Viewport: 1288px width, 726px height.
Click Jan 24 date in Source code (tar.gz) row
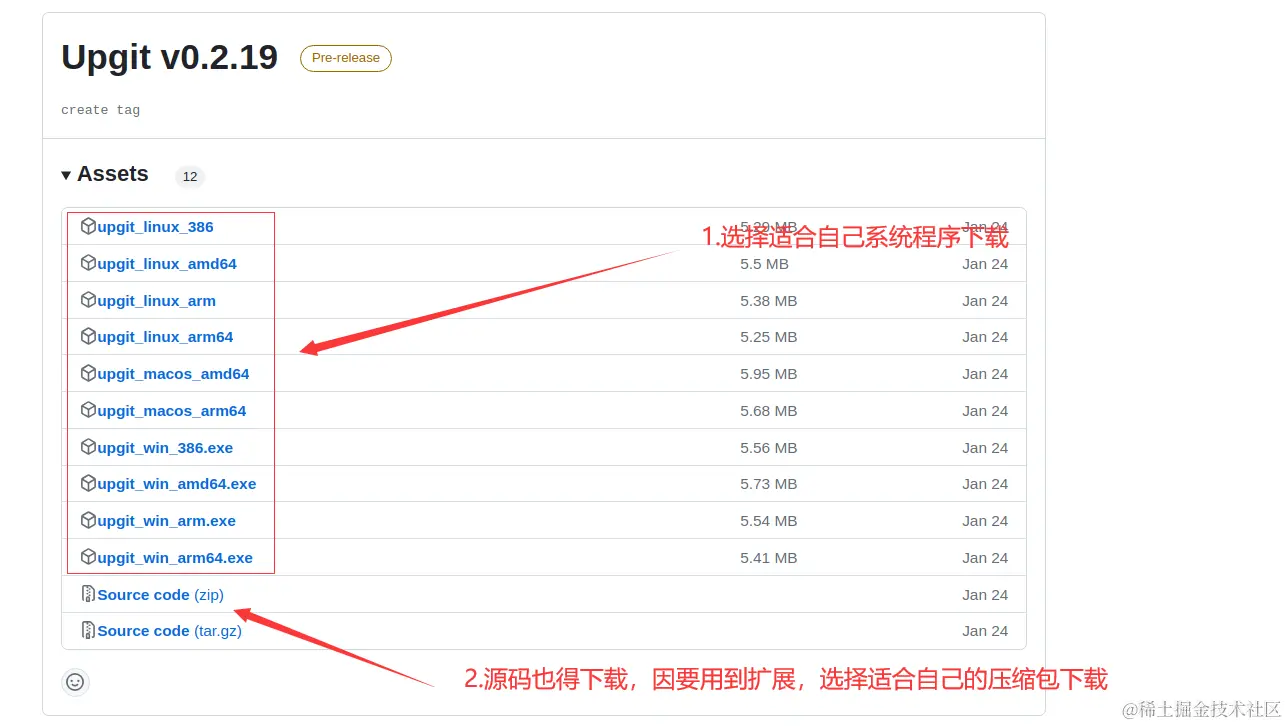pos(985,631)
